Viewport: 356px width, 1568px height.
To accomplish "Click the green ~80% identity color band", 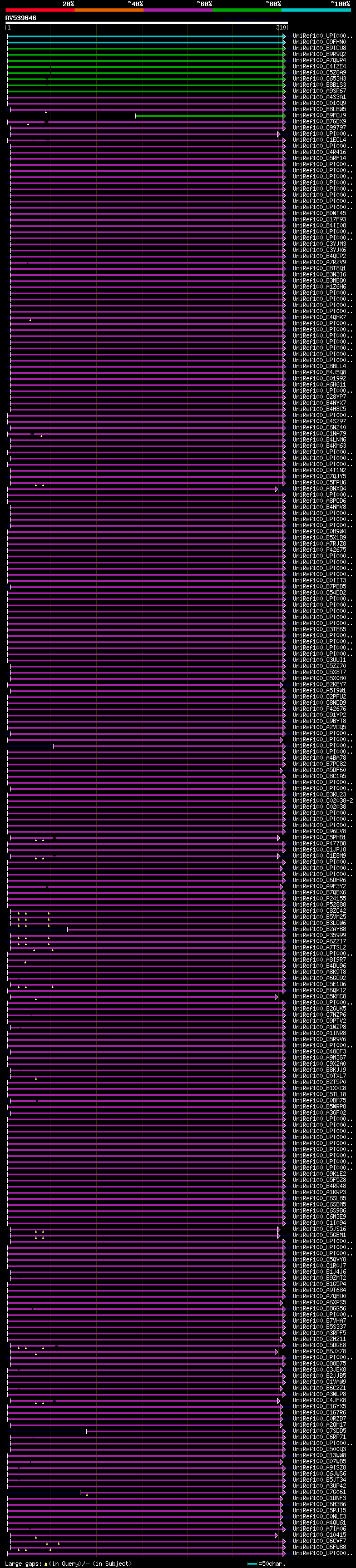I will pos(247,10).
